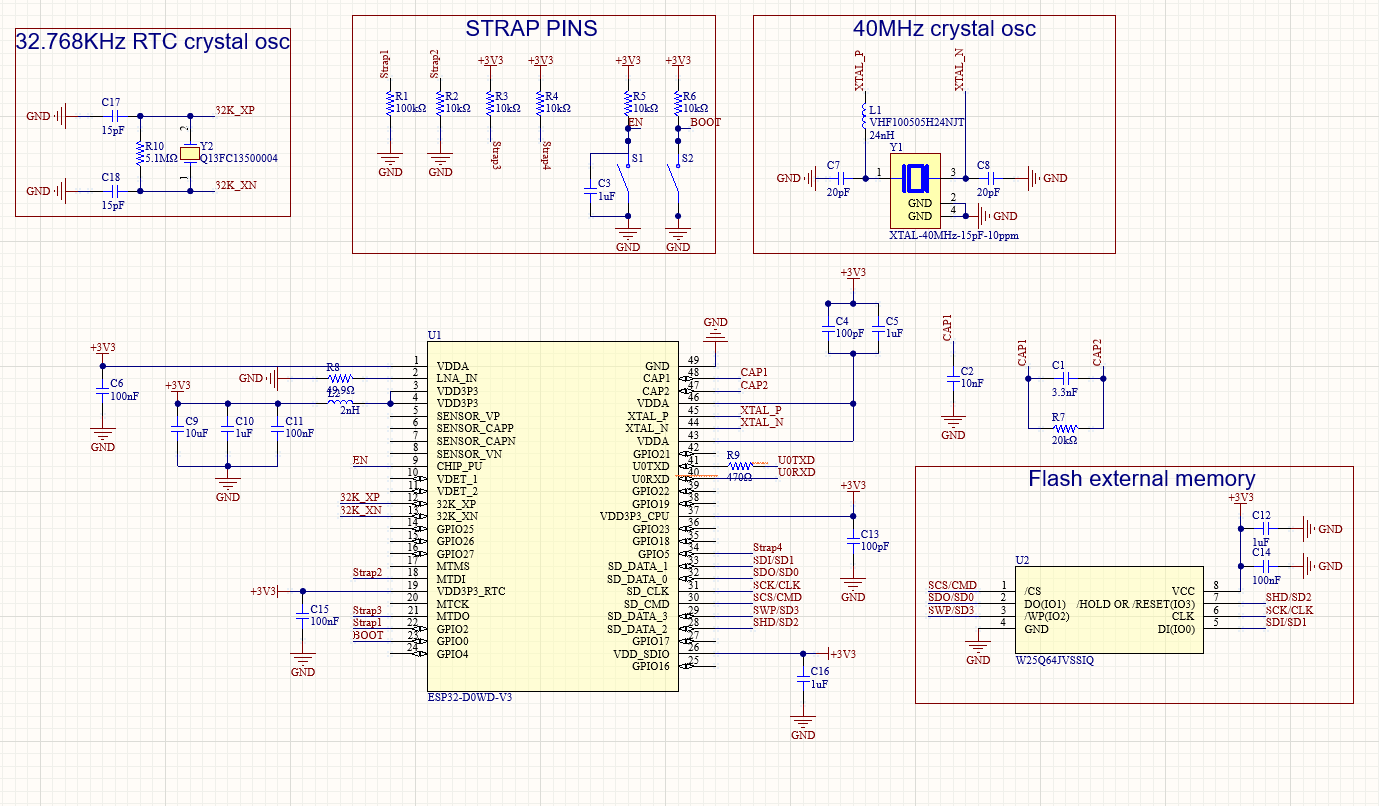Click the 'CHIP_PU' pin name on U1

coord(460,466)
